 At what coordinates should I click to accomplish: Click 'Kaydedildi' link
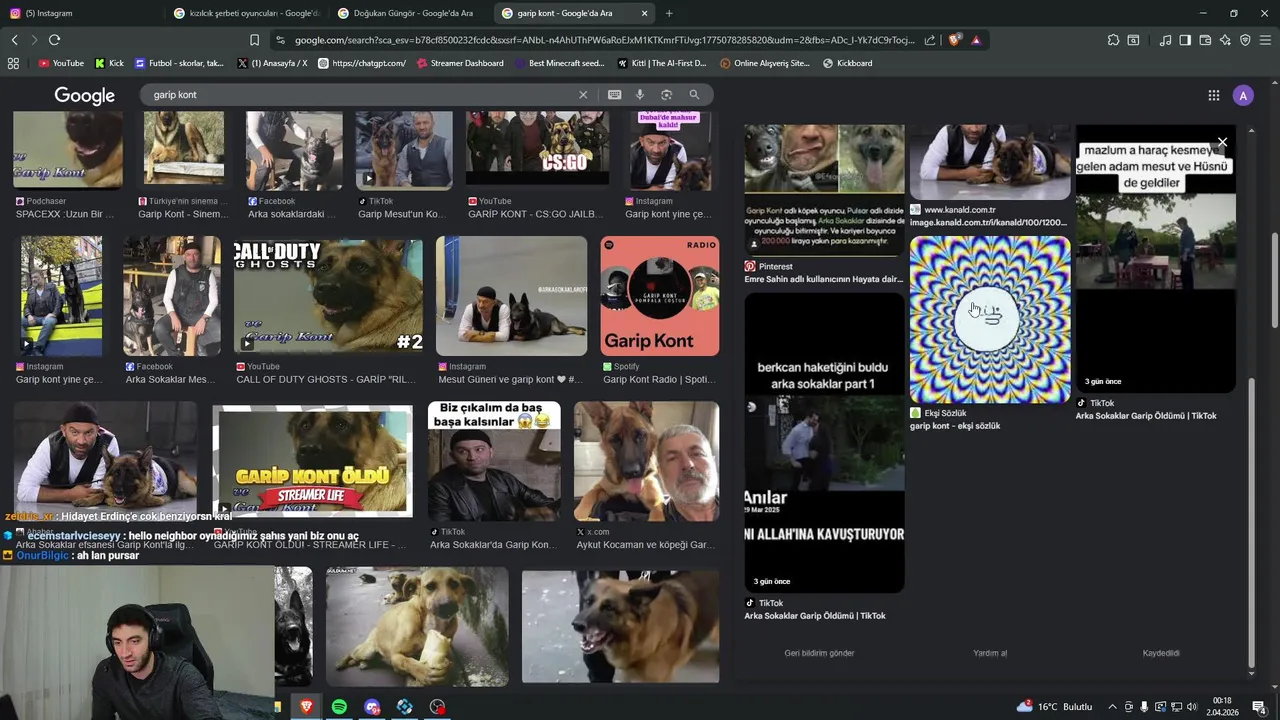click(1161, 653)
